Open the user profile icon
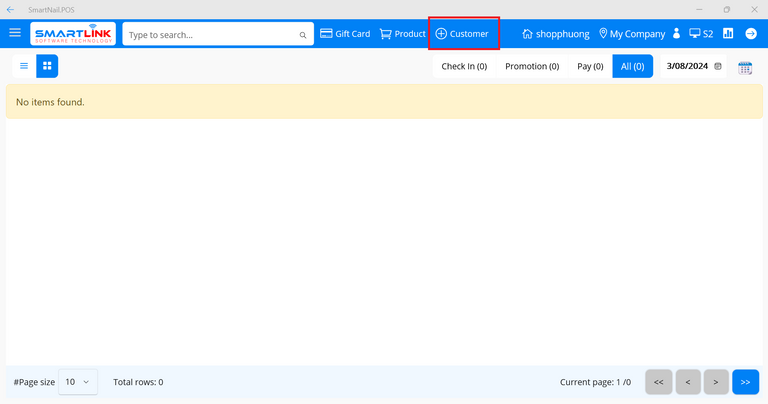 pos(677,34)
